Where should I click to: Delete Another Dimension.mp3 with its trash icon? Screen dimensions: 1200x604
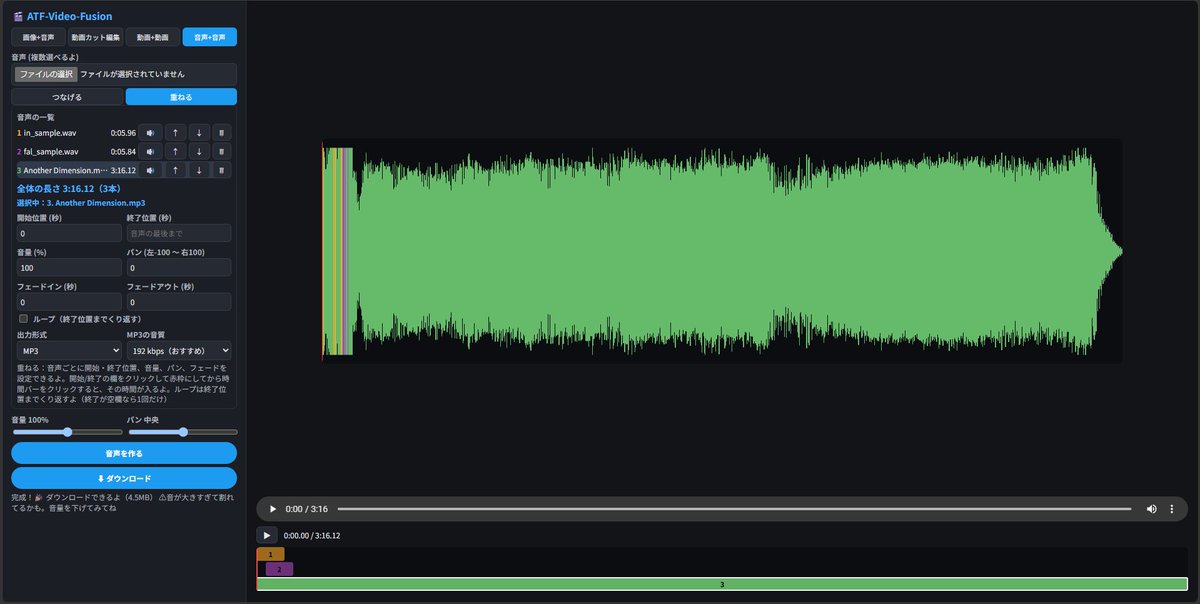(x=222, y=170)
